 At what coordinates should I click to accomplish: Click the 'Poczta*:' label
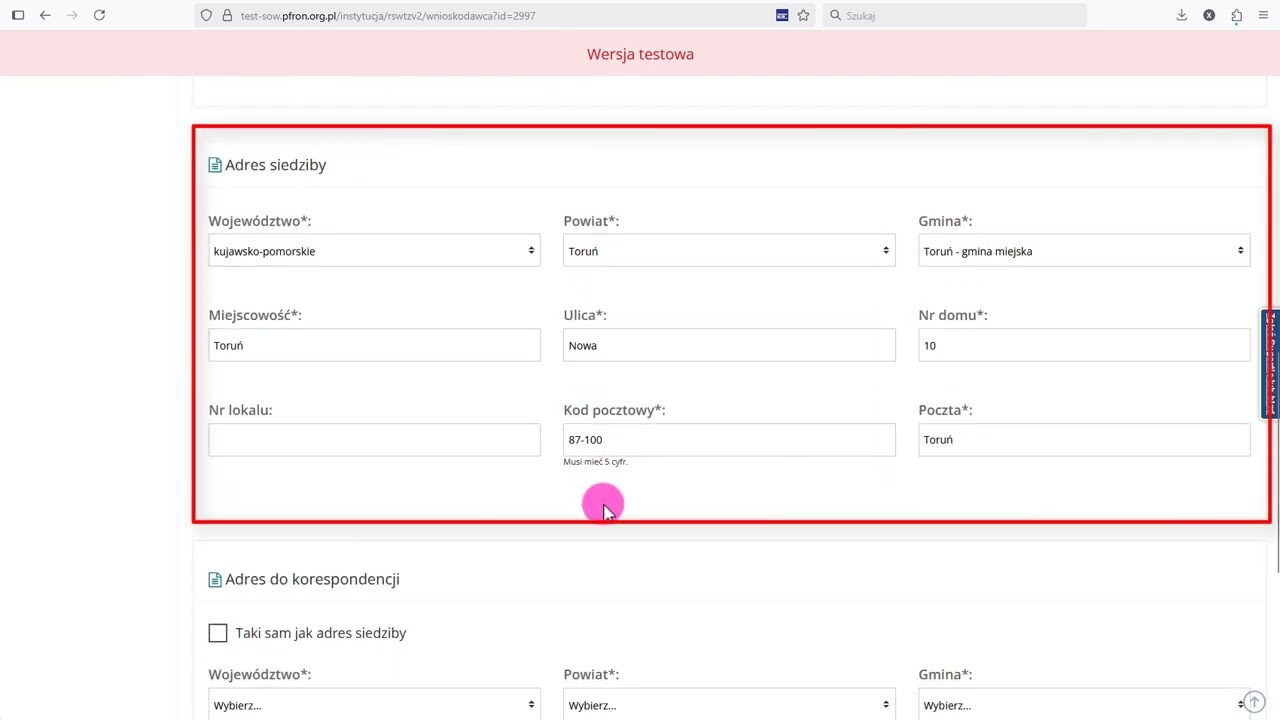(945, 410)
